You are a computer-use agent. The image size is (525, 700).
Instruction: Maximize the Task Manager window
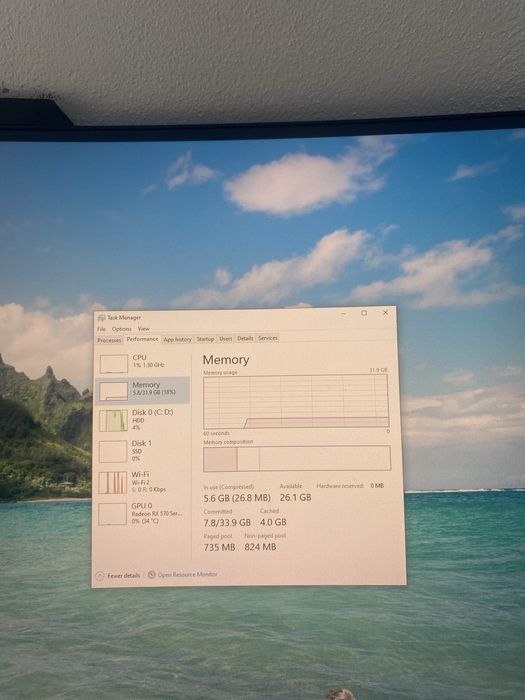pos(364,313)
